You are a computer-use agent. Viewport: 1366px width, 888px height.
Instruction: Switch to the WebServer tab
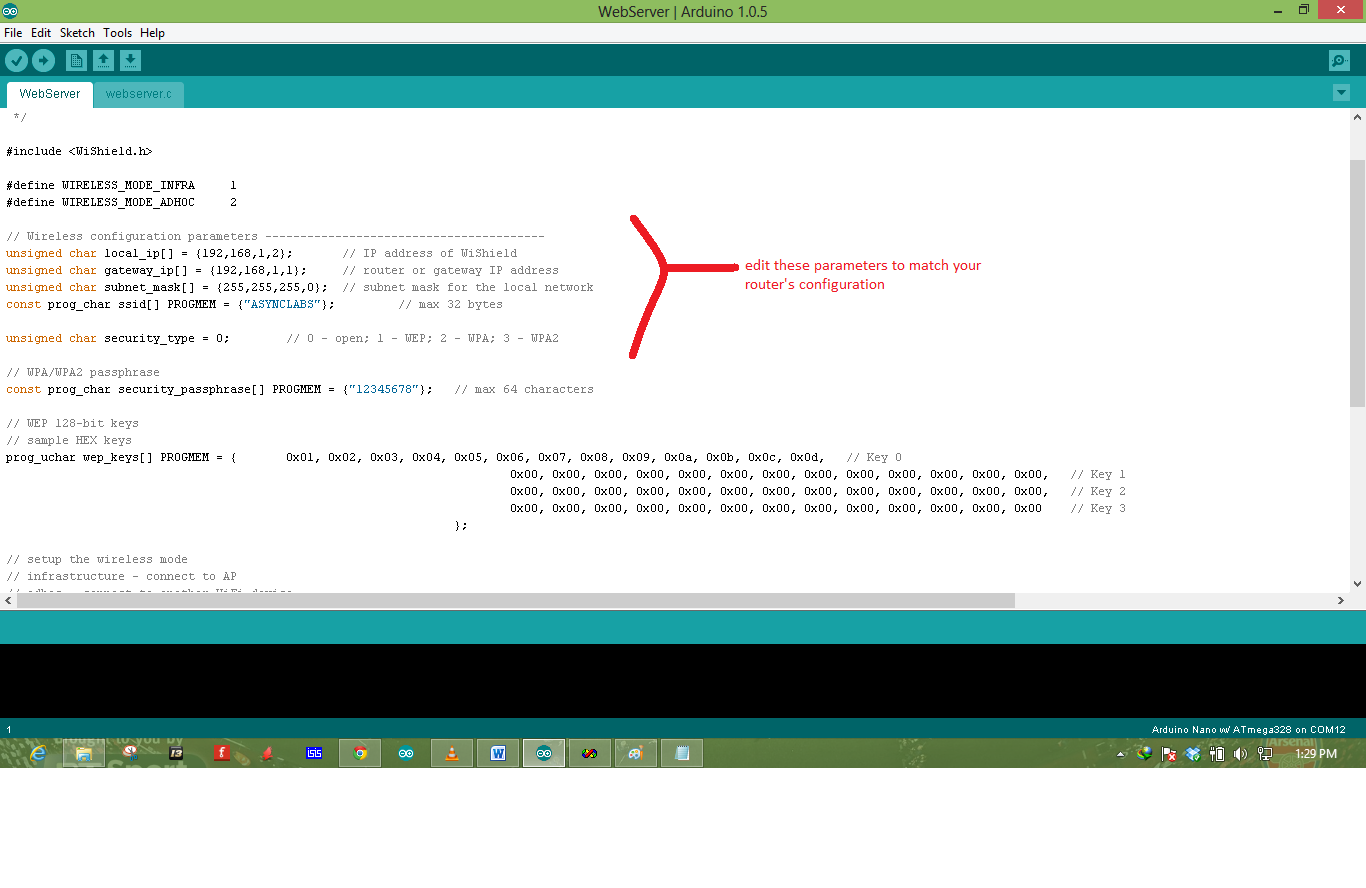[x=50, y=94]
